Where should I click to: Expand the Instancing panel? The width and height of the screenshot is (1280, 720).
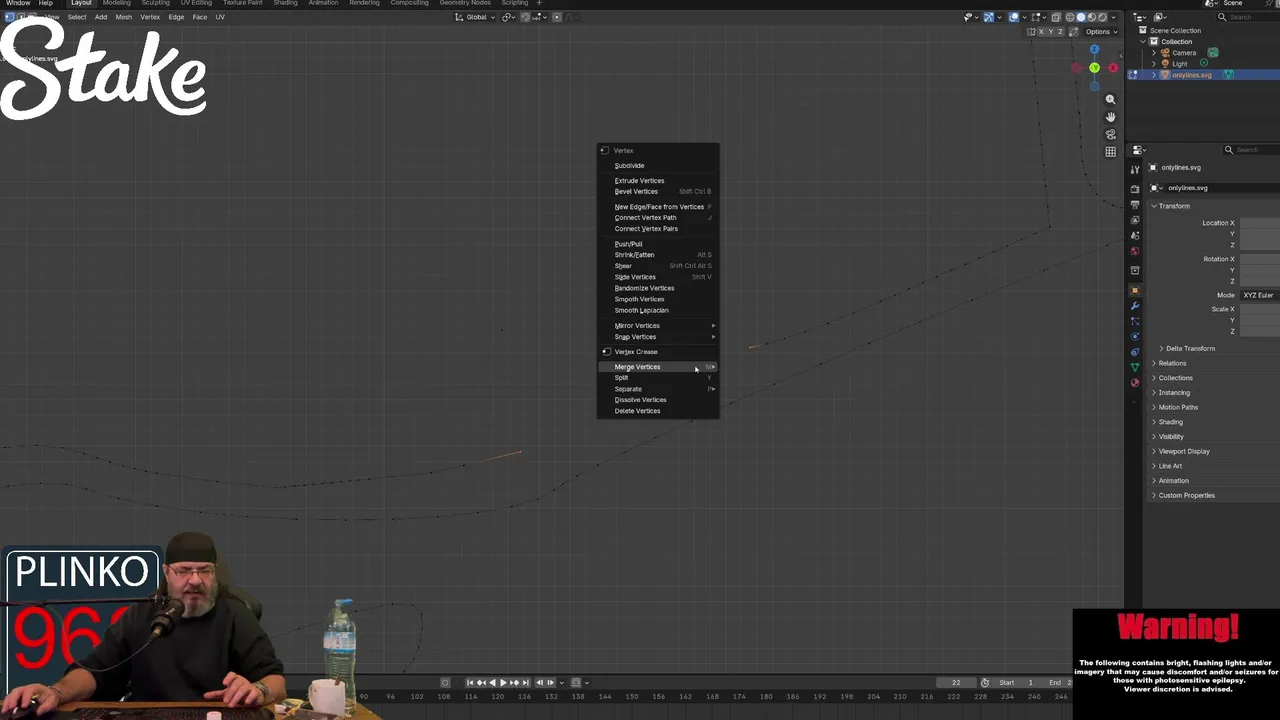(x=1174, y=392)
